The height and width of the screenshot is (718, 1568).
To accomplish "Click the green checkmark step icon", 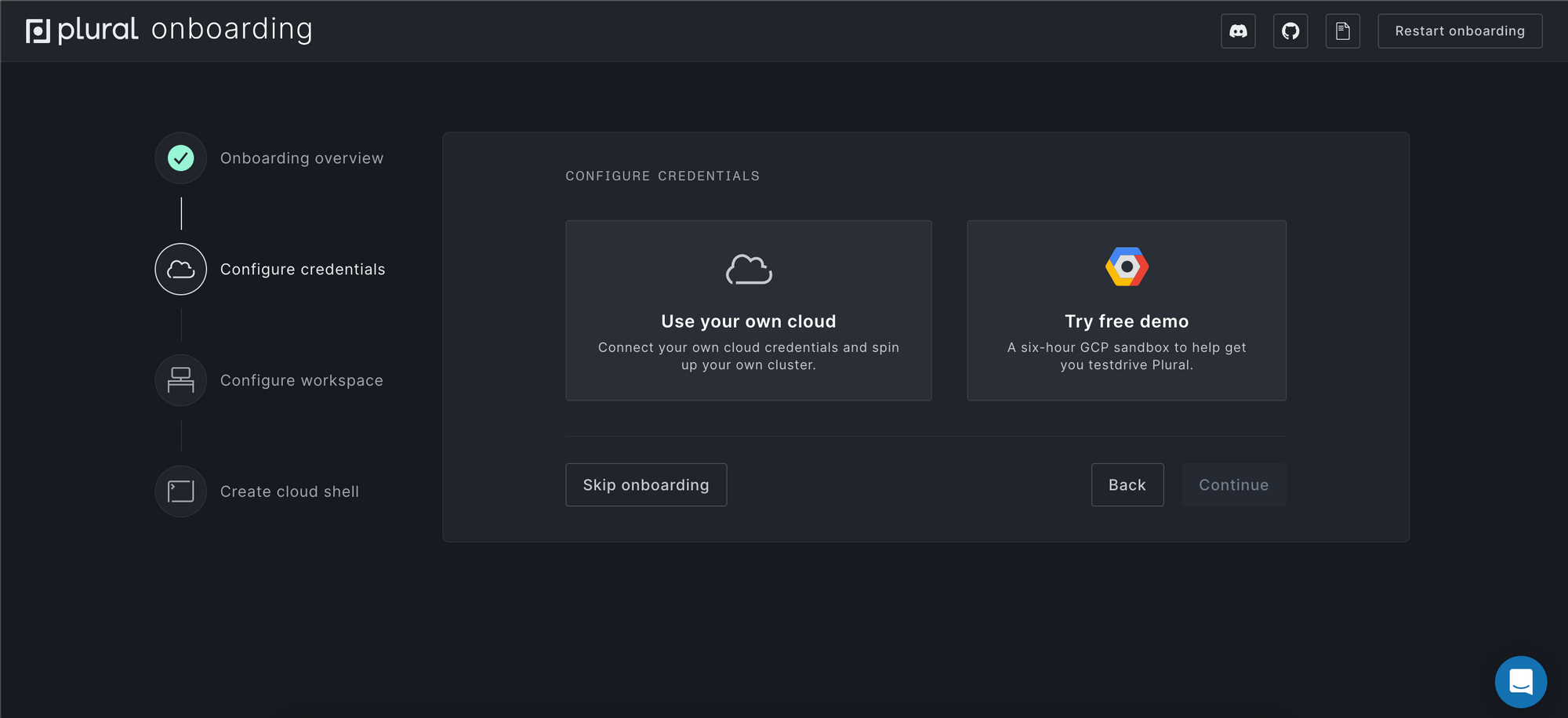I will [181, 158].
